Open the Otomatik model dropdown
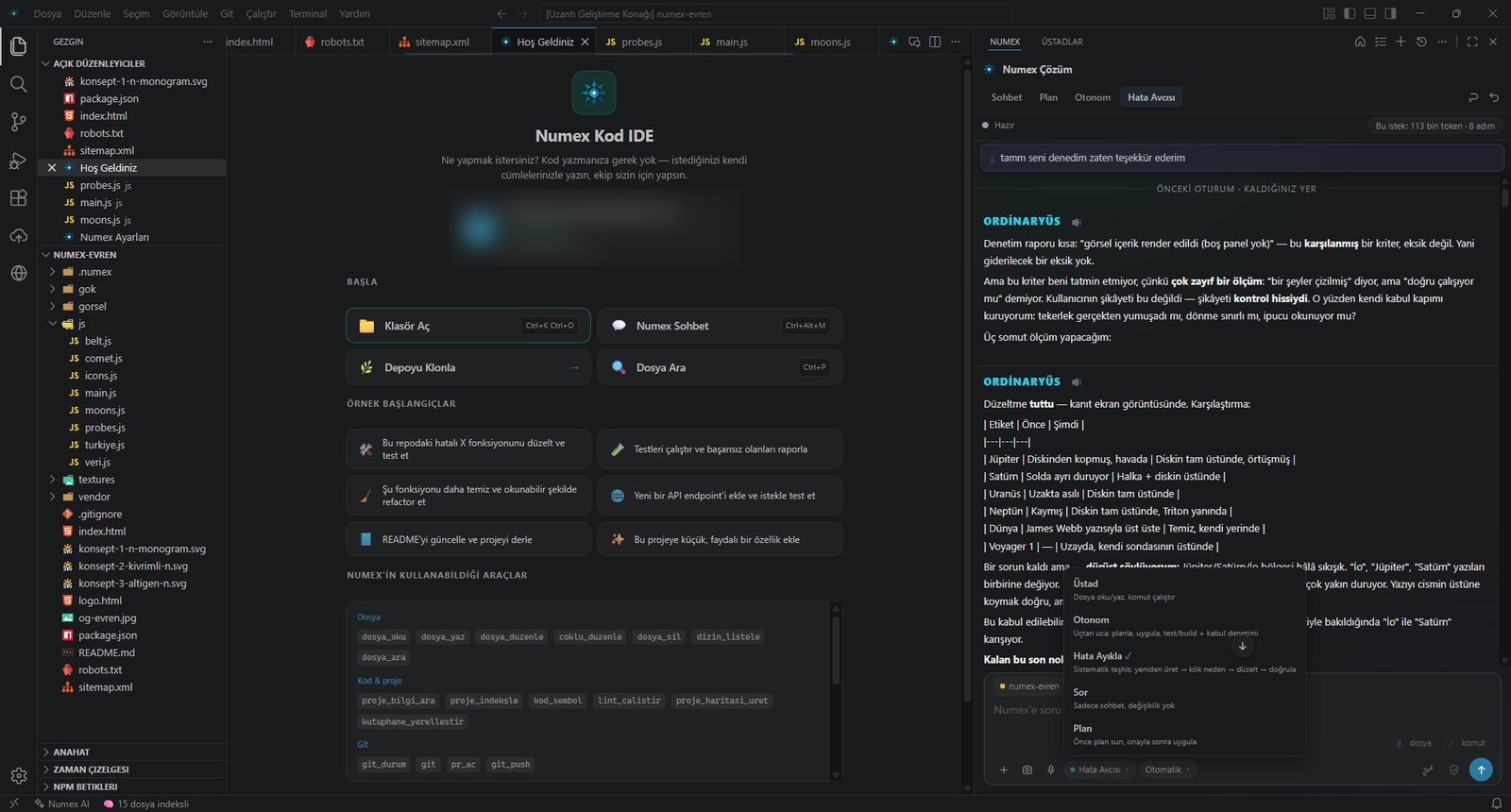The height and width of the screenshot is (812, 1511). [1166, 770]
